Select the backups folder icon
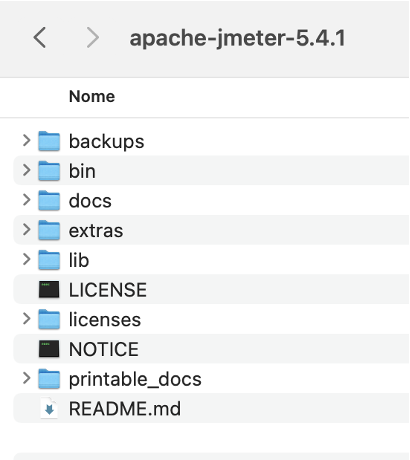Viewport: 410px width, 460px height. (x=49, y=141)
